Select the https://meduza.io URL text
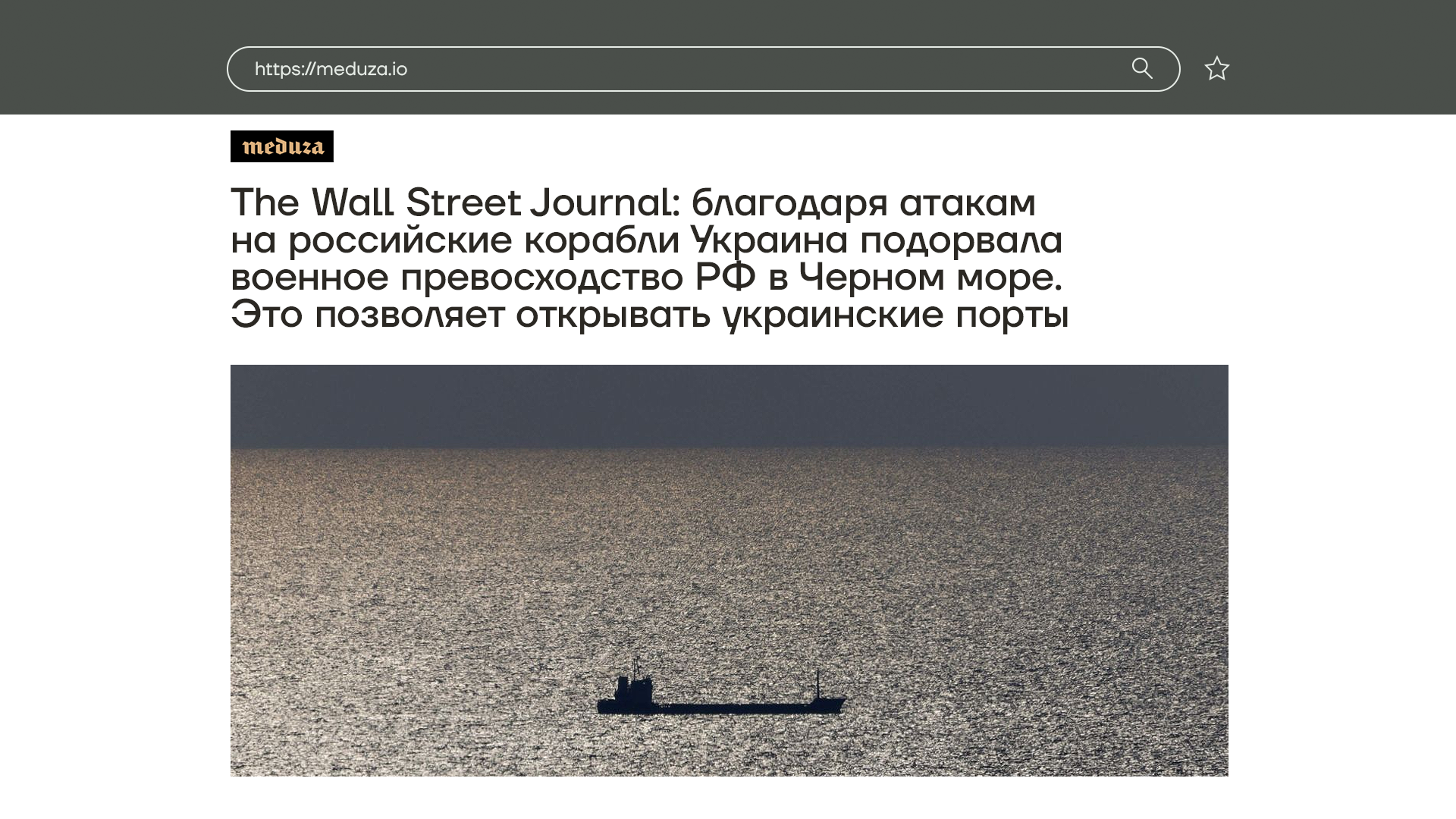The height and width of the screenshot is (819, 1456). coord(331,69)
